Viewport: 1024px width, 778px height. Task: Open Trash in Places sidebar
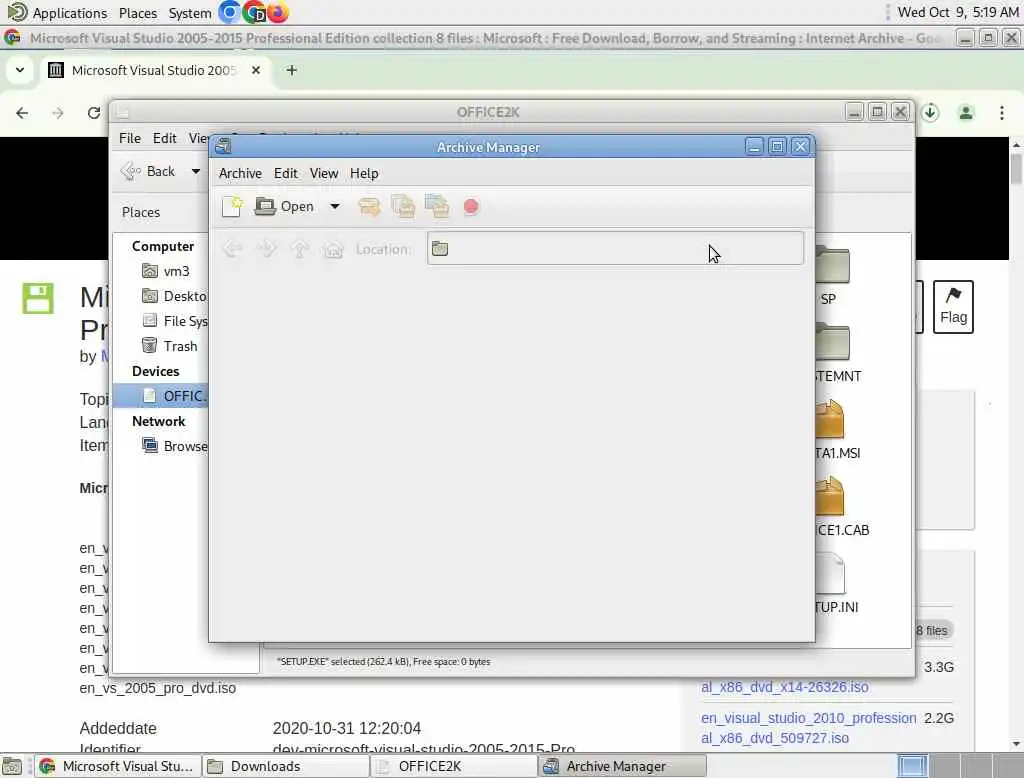tap(170, 346)
